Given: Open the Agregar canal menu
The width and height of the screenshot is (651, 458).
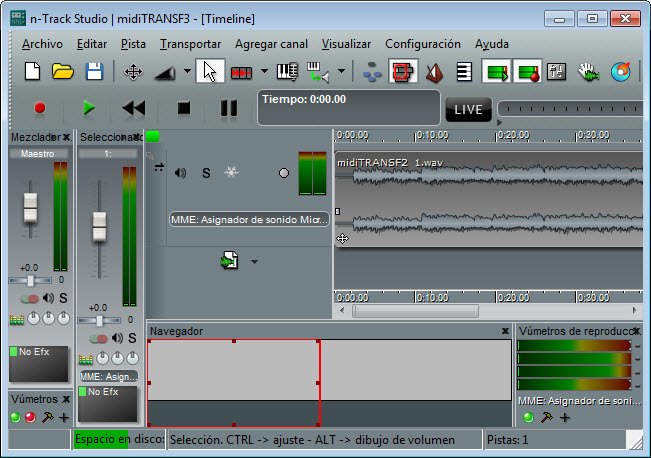Looking at the screenshot, I should (272, 44).
